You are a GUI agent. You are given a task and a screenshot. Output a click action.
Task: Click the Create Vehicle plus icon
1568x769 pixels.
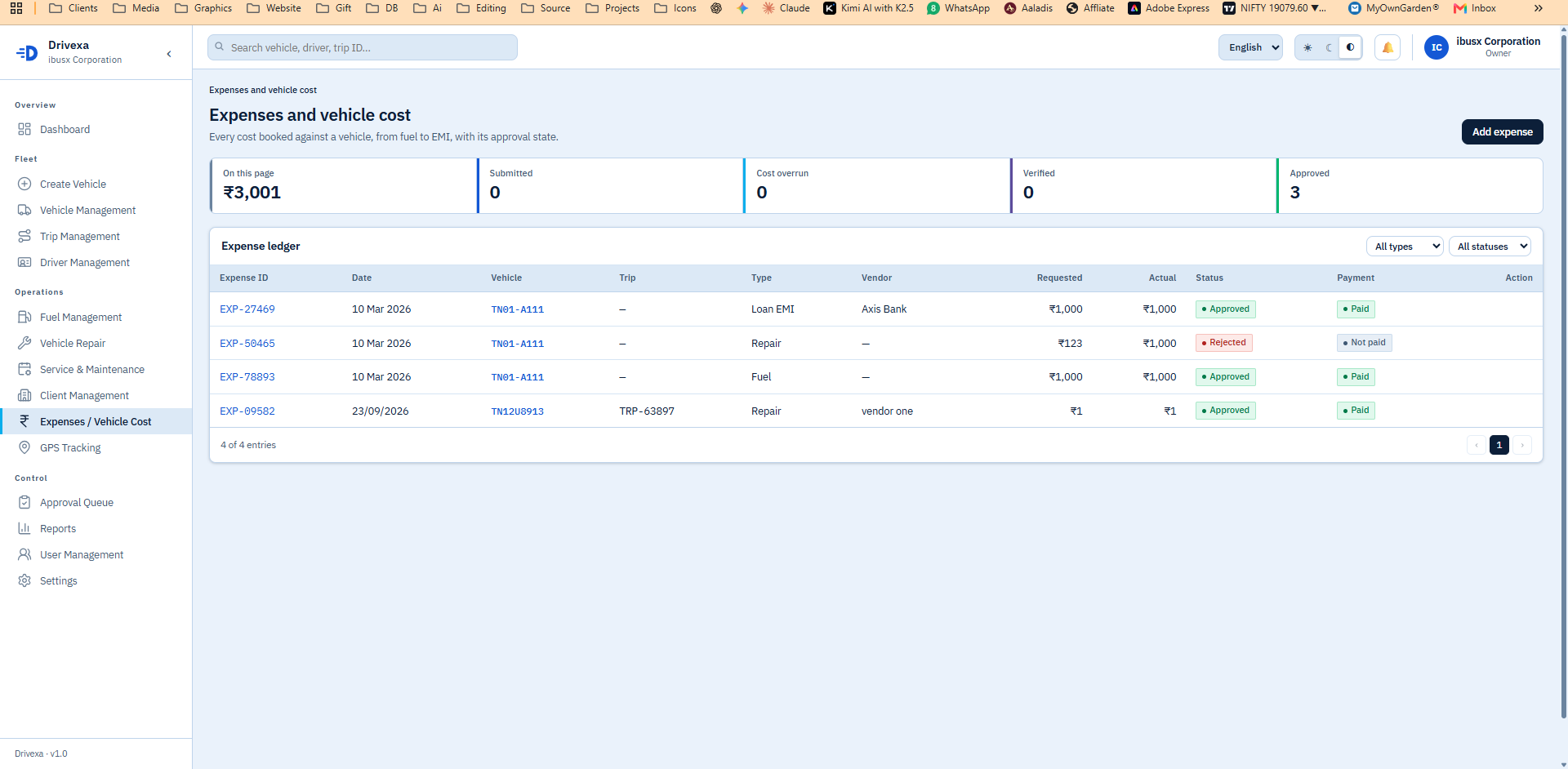24,184
